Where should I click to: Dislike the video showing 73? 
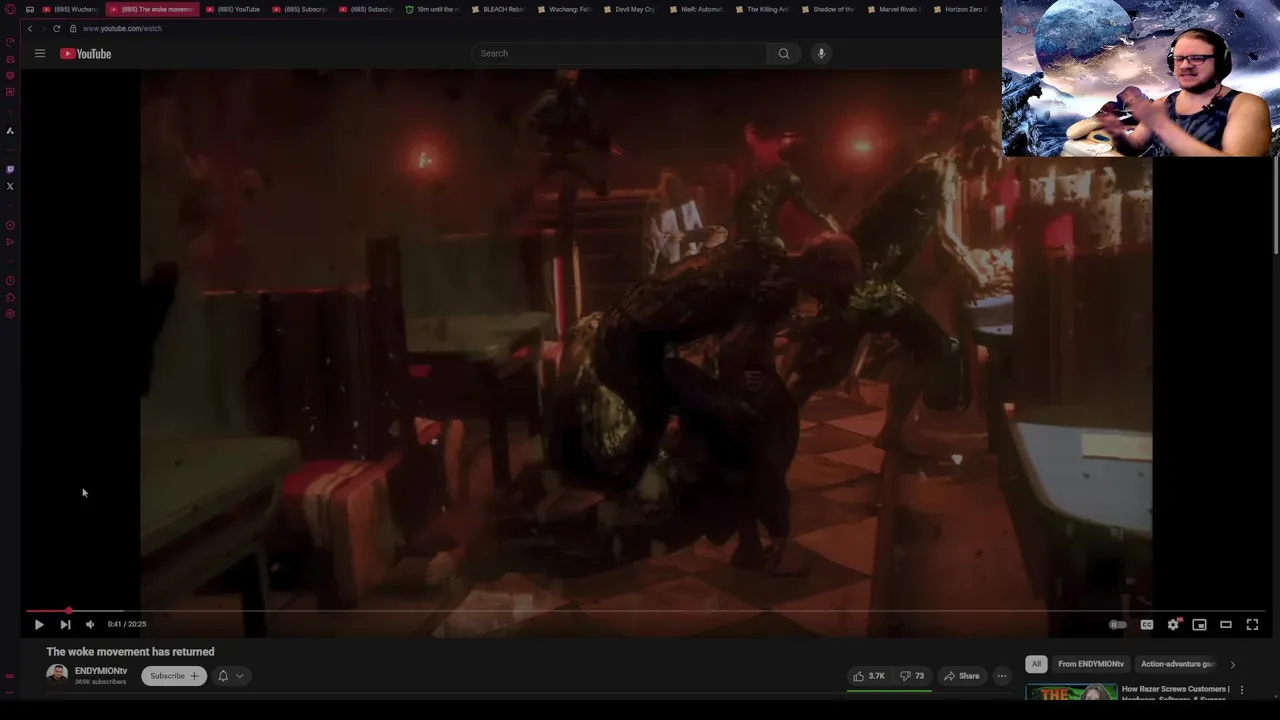tap(913, 676)
